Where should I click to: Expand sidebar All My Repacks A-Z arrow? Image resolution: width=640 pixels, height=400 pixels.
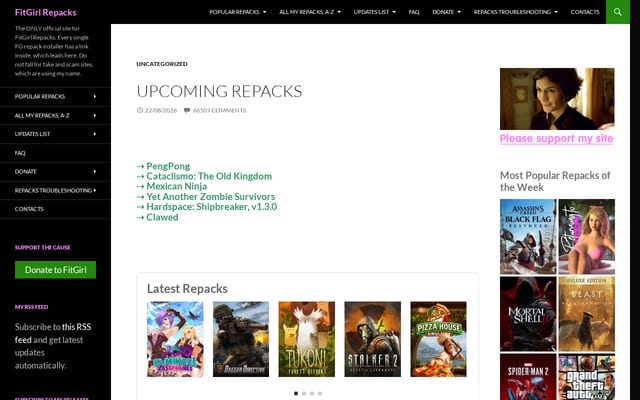95,116
